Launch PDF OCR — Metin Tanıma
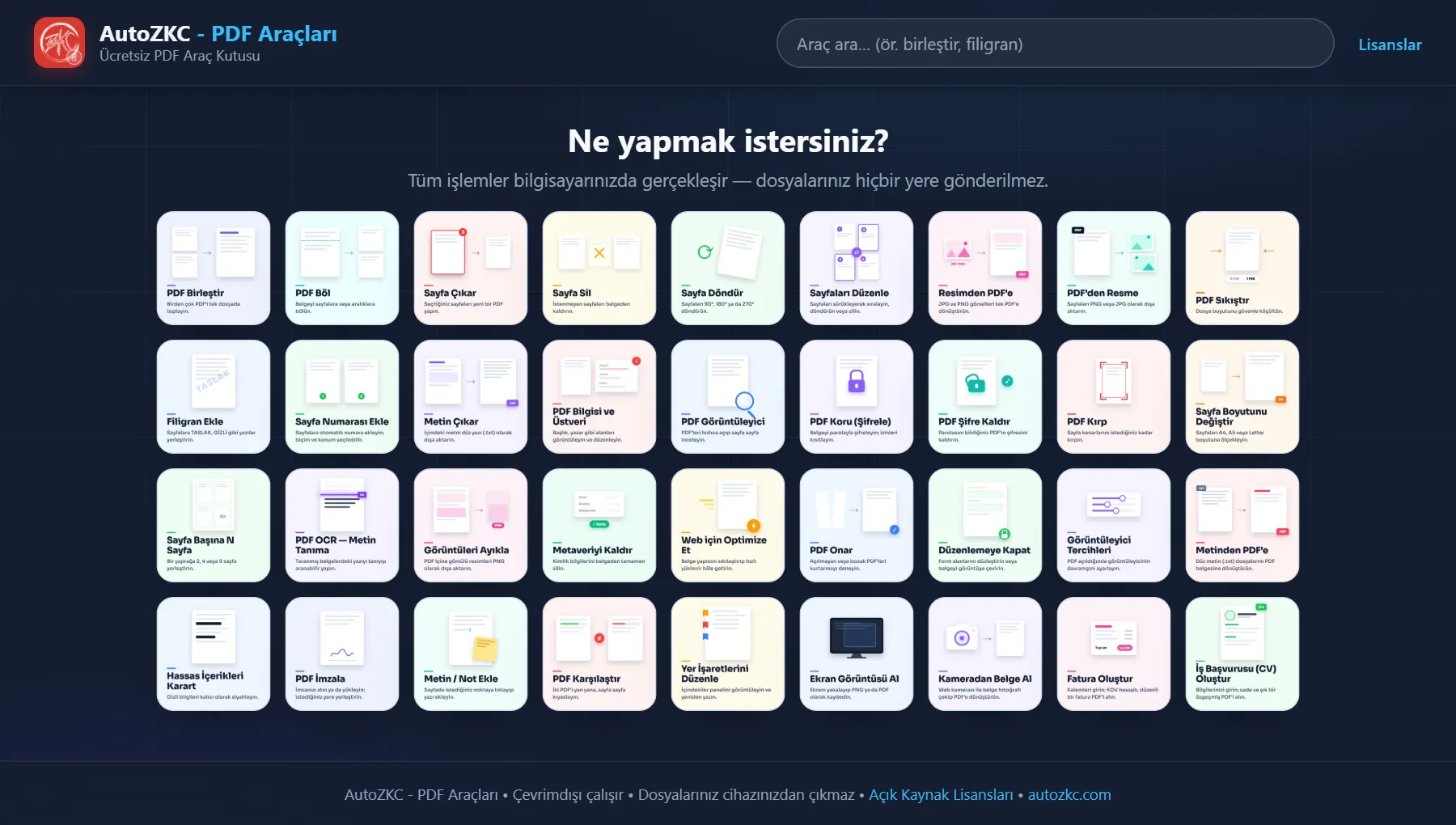The image size is (1456, 825). click(x=342, y=526)
